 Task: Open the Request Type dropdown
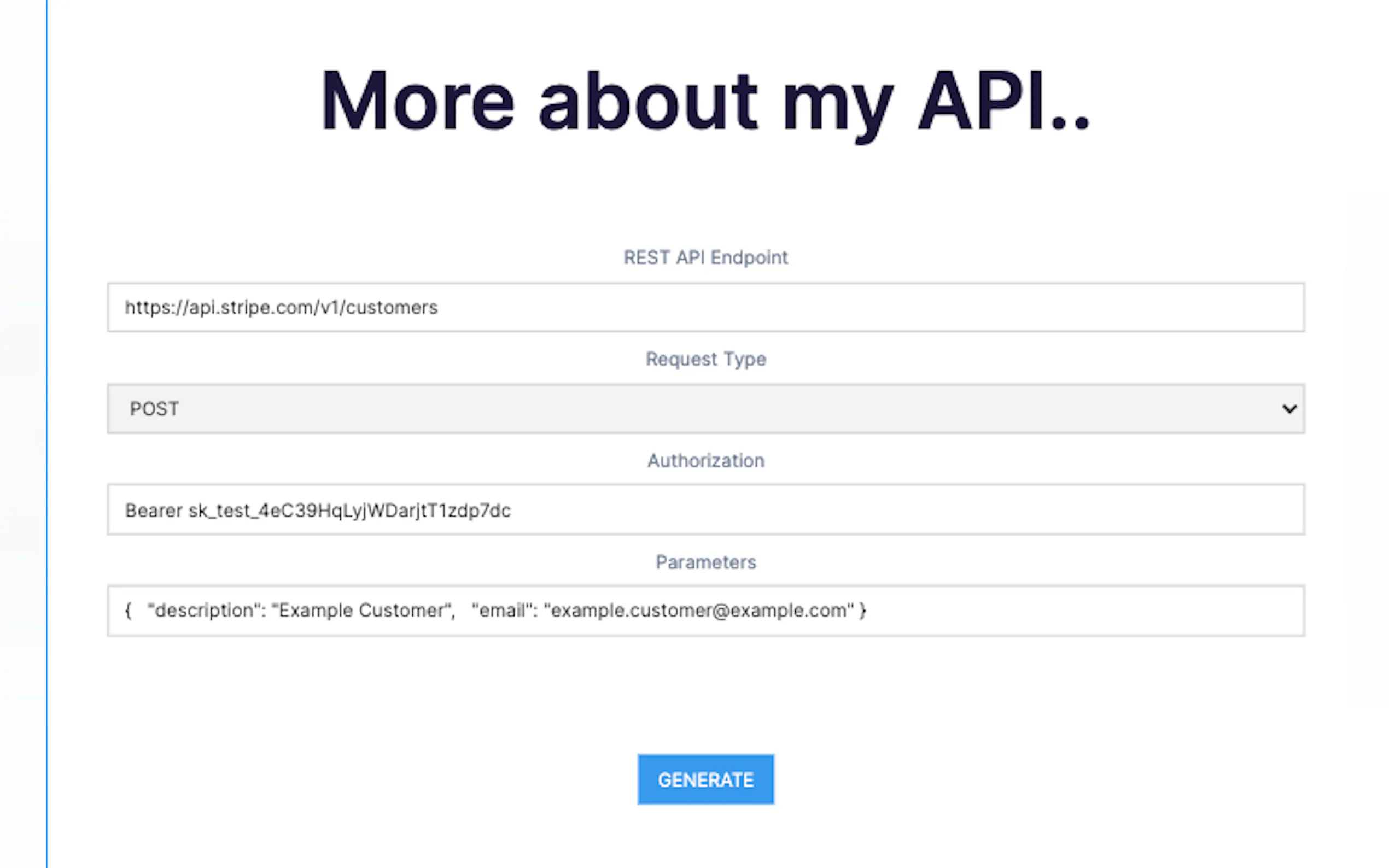(705, 409)
